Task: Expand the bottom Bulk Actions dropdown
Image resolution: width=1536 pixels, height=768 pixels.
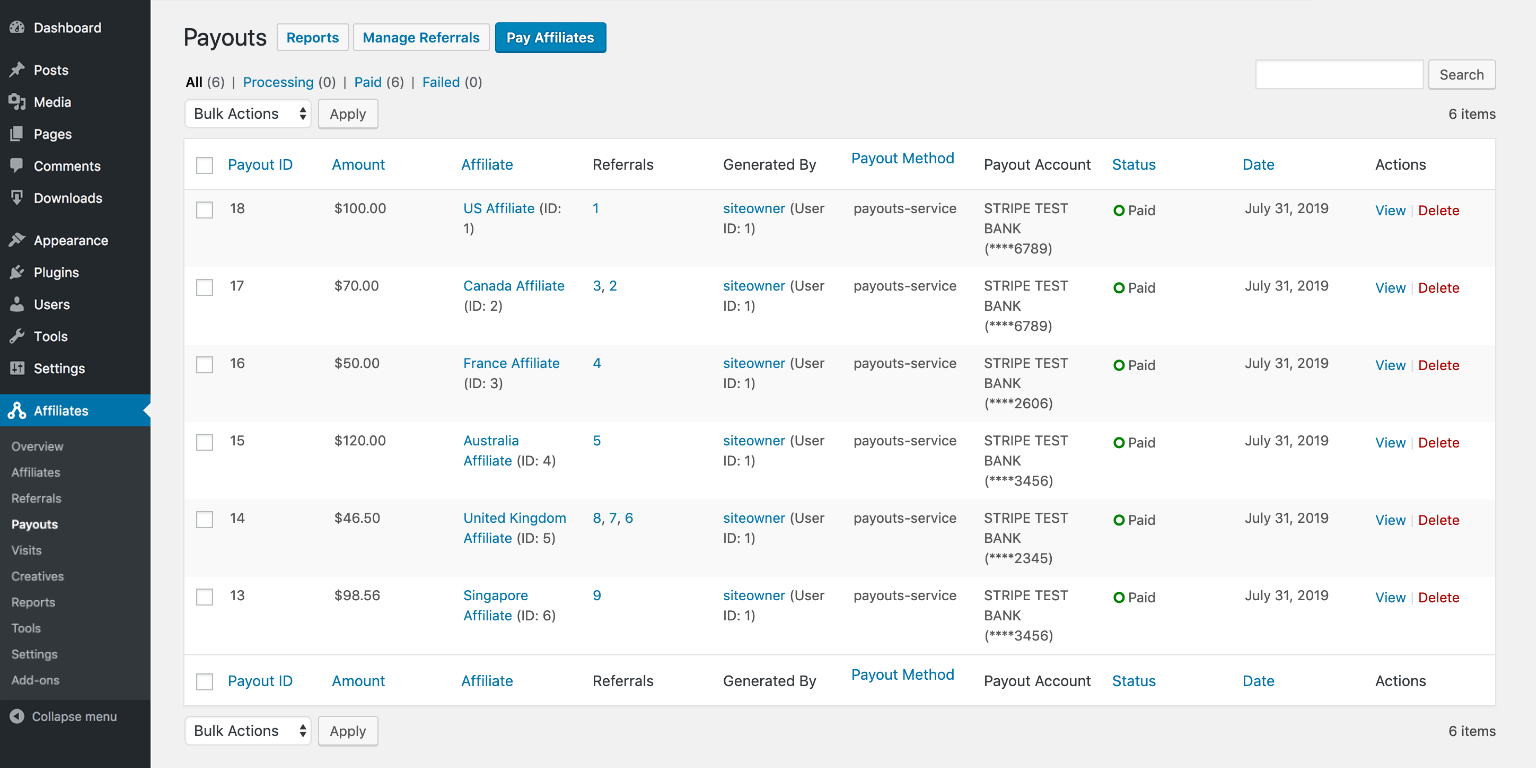Action: click(248, 731)
